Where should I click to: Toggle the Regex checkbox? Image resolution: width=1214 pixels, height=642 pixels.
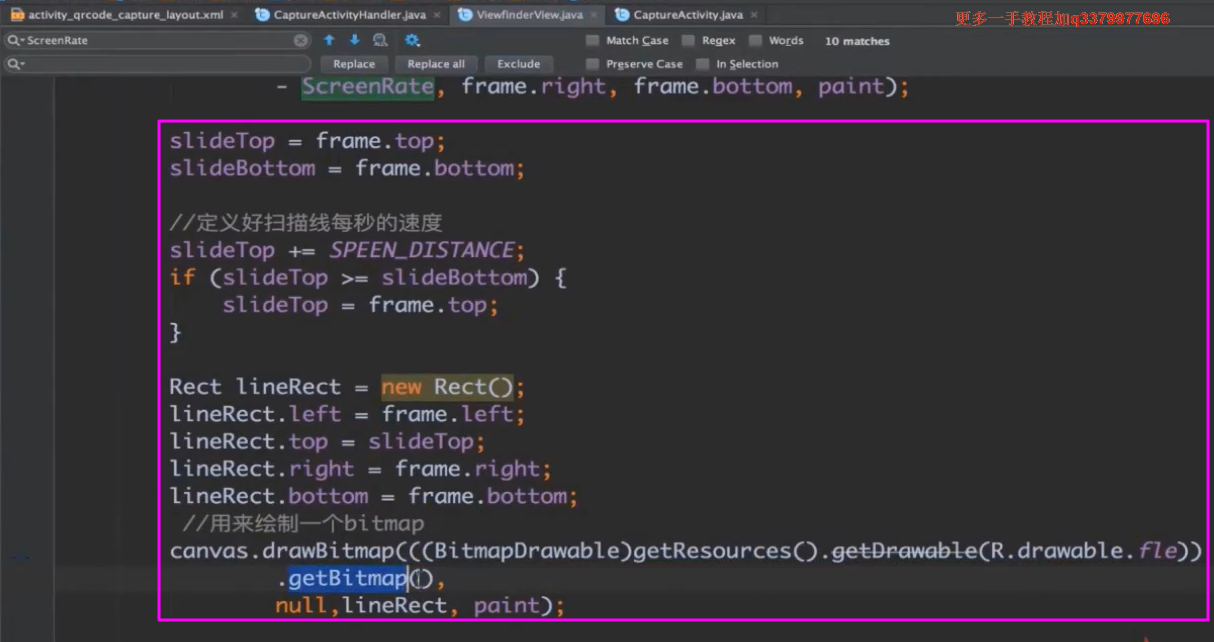coord(689,41)
